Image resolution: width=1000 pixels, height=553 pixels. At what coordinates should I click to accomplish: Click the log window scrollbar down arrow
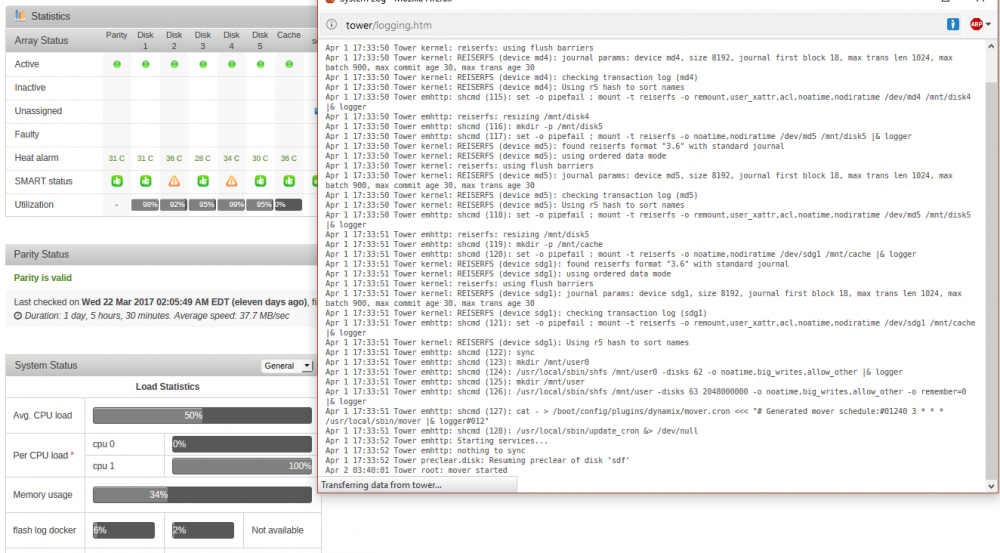(x=990, y=486)
